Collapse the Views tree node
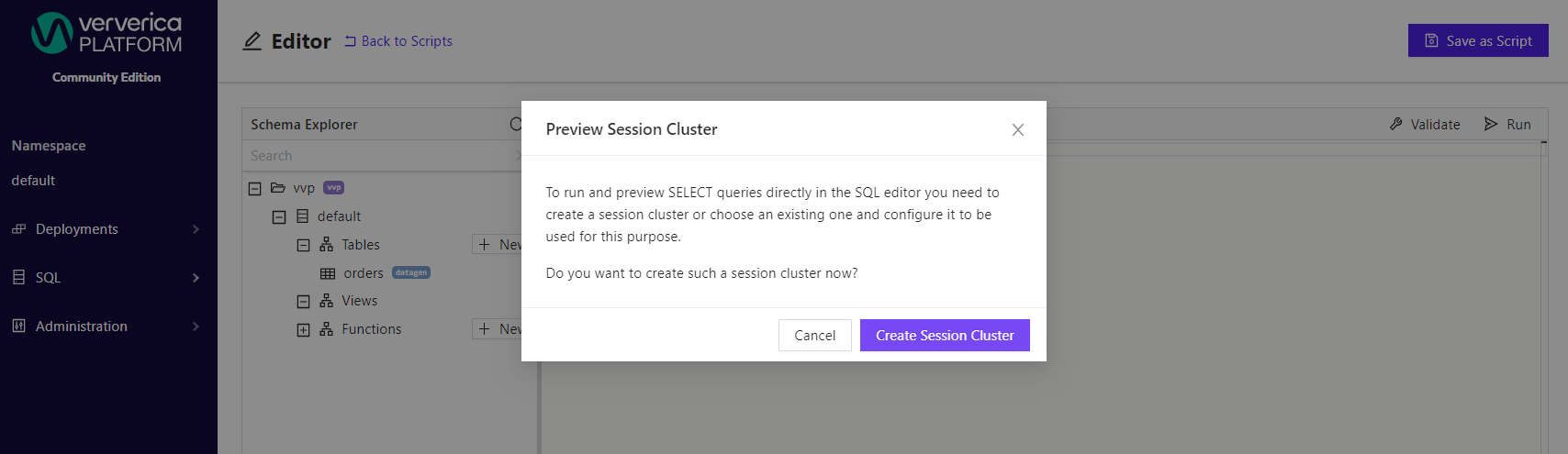Viewport: 1568px width, 454px height. pos(303,302)
